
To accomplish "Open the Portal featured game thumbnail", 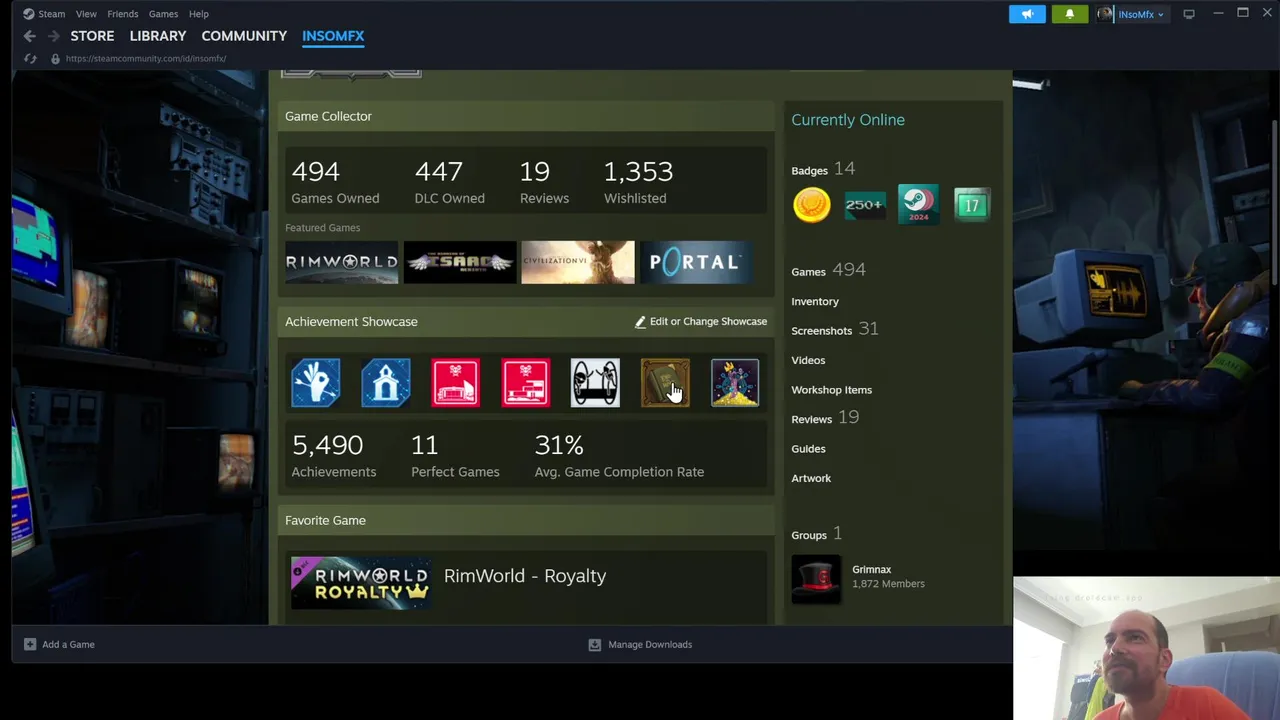I will [x=697, y=262].
